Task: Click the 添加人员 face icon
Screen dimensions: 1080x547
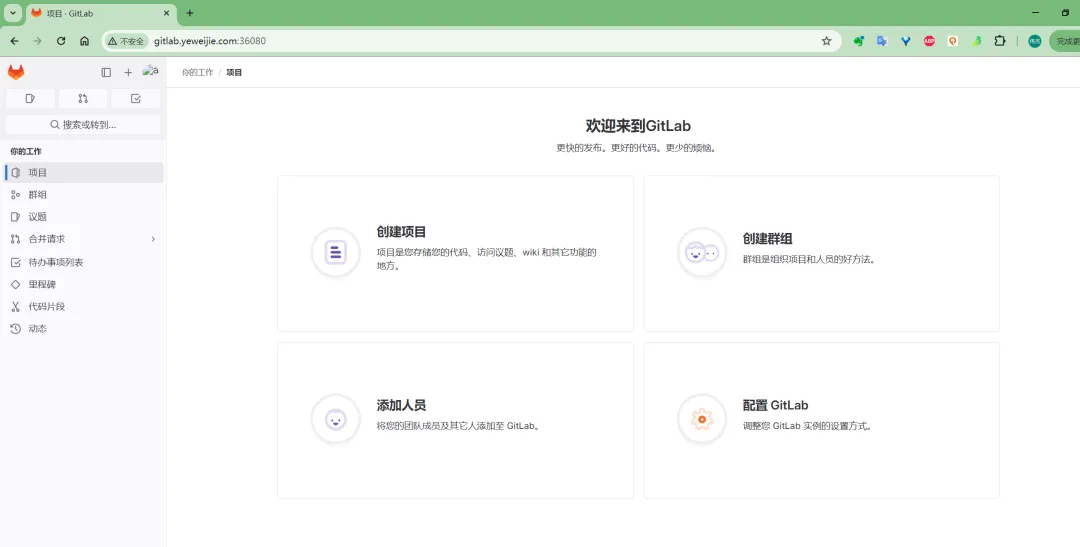Action: 336,419
